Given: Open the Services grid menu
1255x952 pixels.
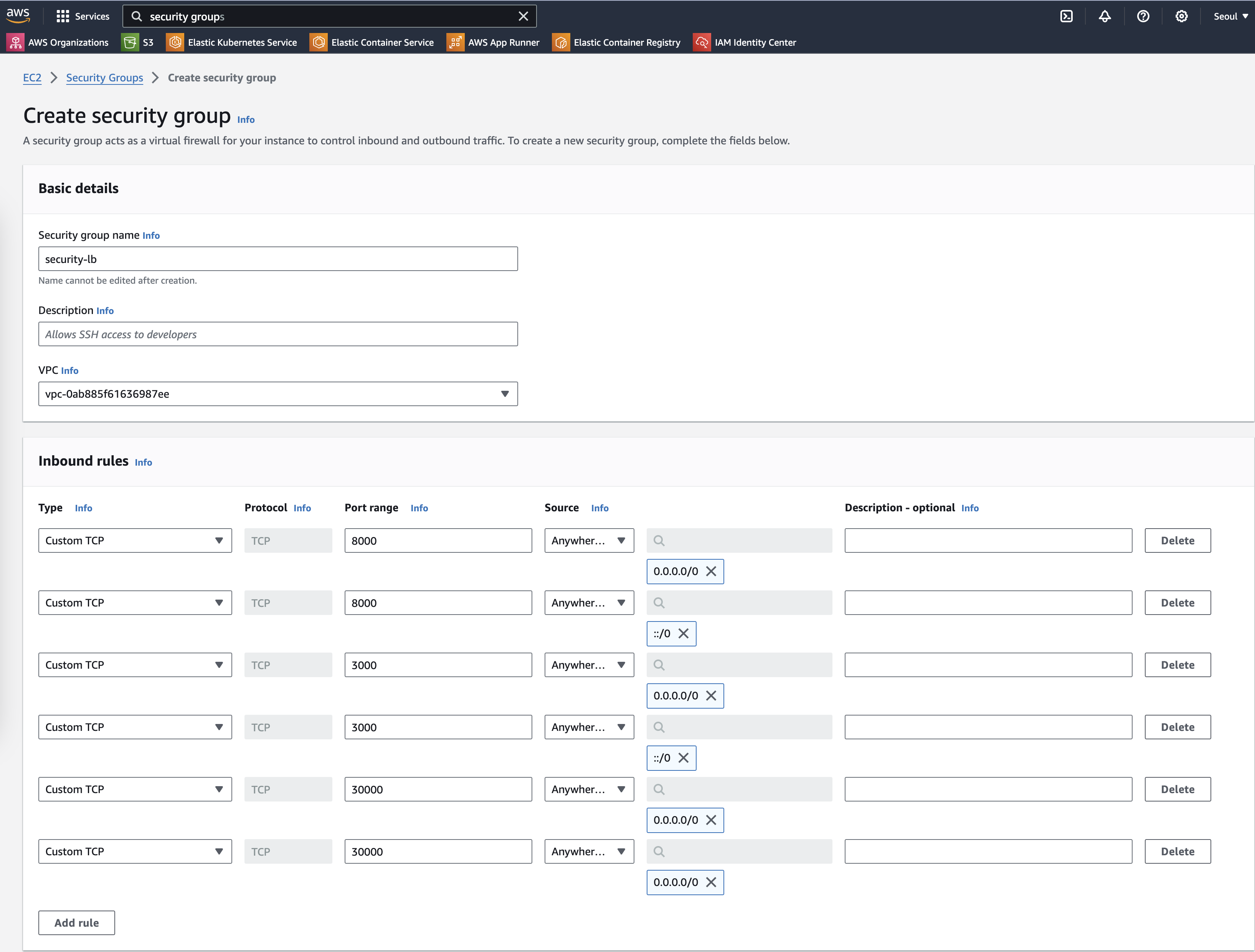Looking at the screenshot, I should point(83,17).
